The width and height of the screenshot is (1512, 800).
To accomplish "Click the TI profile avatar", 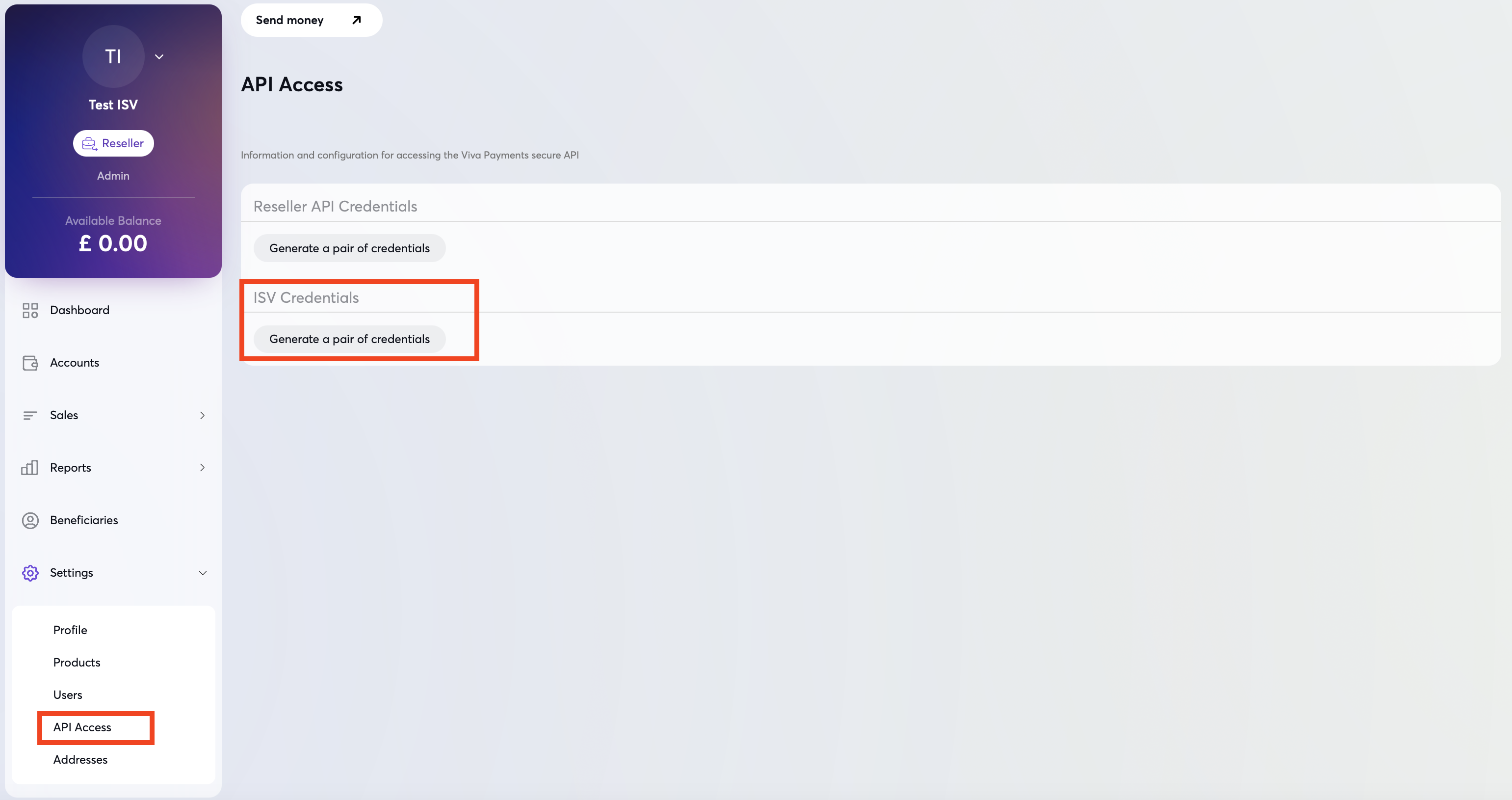I will pyautogui.click(x=113, y=56).
